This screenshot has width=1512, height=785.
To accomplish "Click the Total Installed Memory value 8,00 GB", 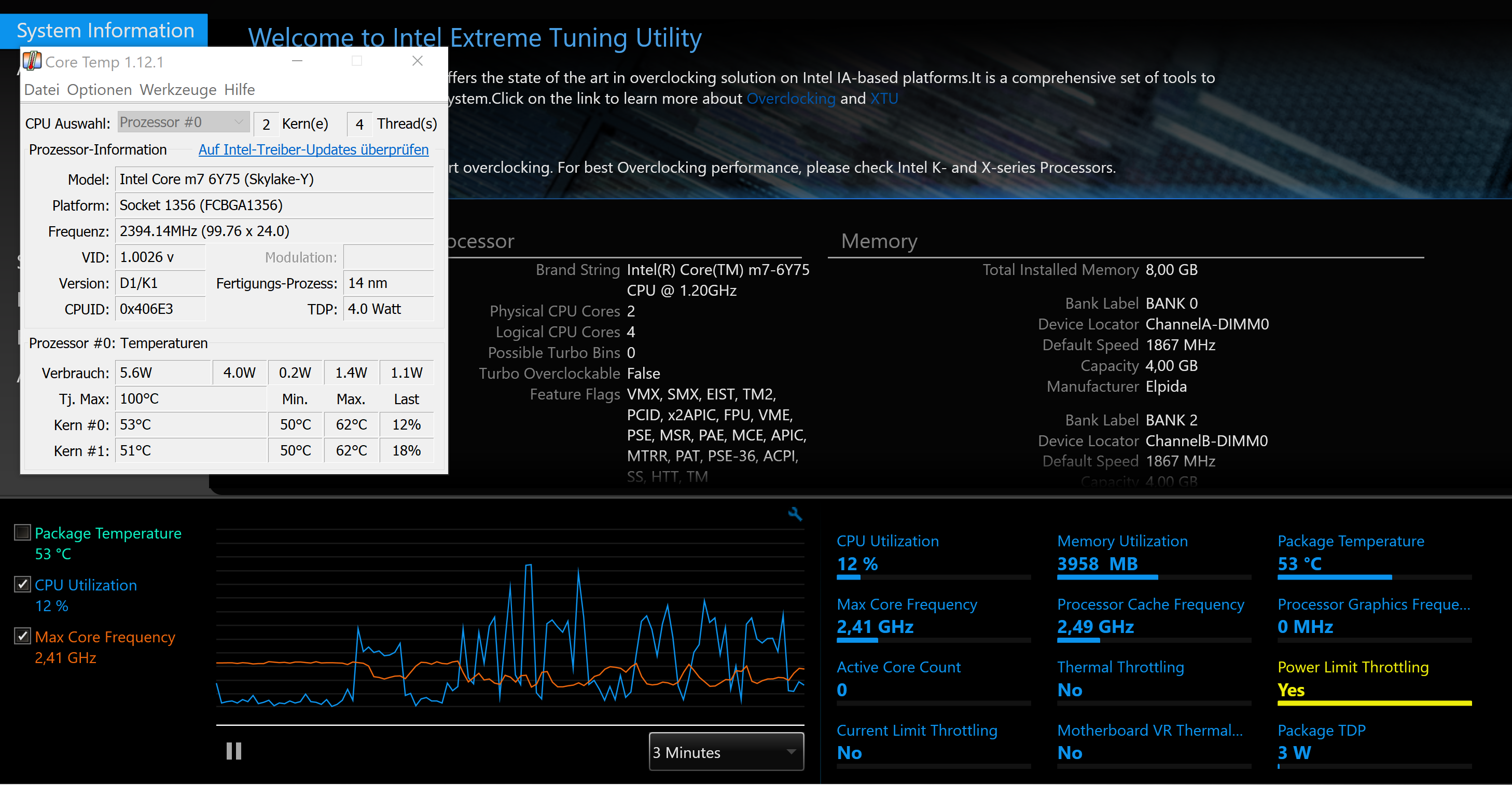I will [1172, 269].
